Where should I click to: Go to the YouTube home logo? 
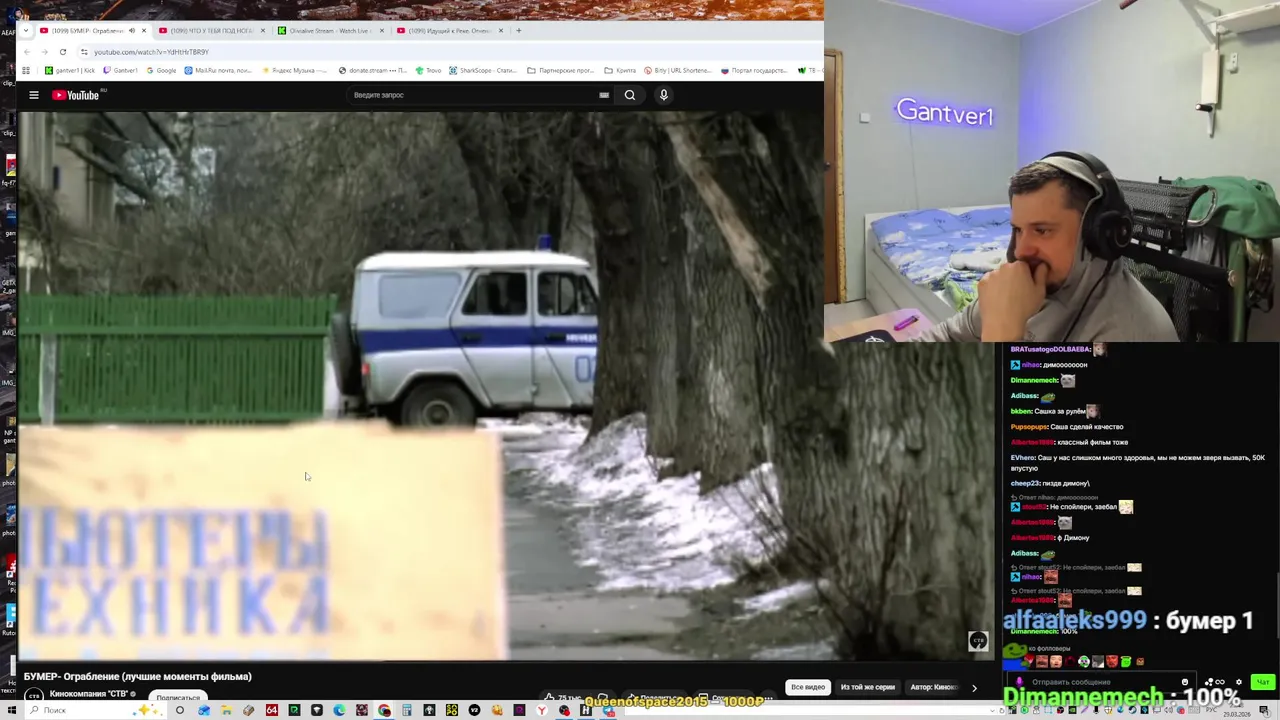[77, 95]
